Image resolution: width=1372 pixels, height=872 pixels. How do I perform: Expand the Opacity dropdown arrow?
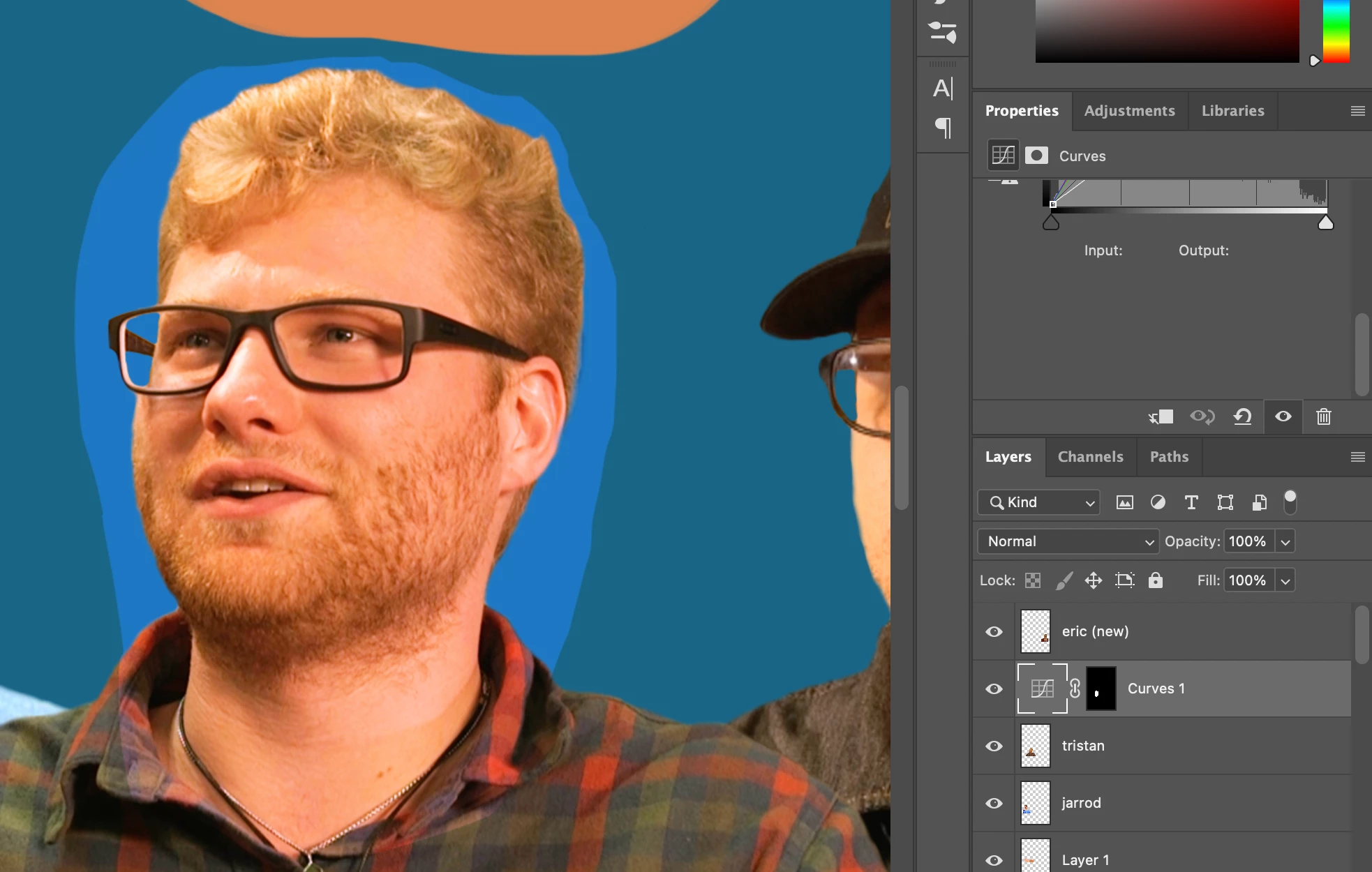coord(1285,541)
